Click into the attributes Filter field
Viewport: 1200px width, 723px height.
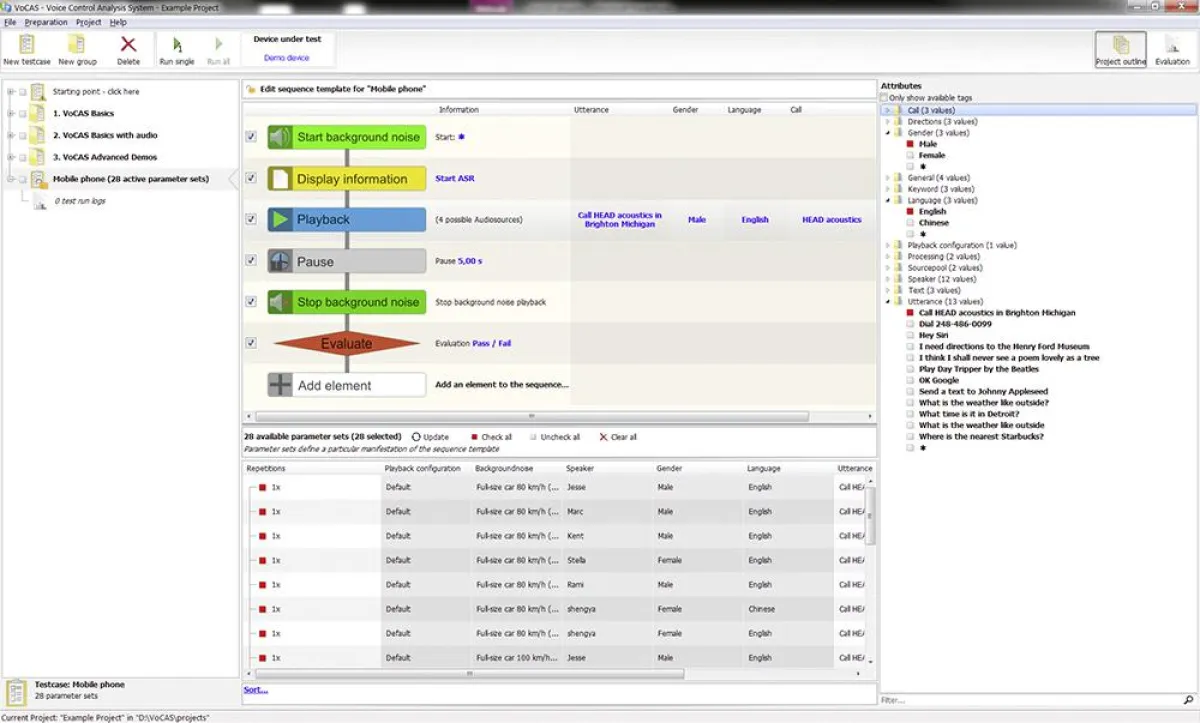click(x=1030, y=700)
